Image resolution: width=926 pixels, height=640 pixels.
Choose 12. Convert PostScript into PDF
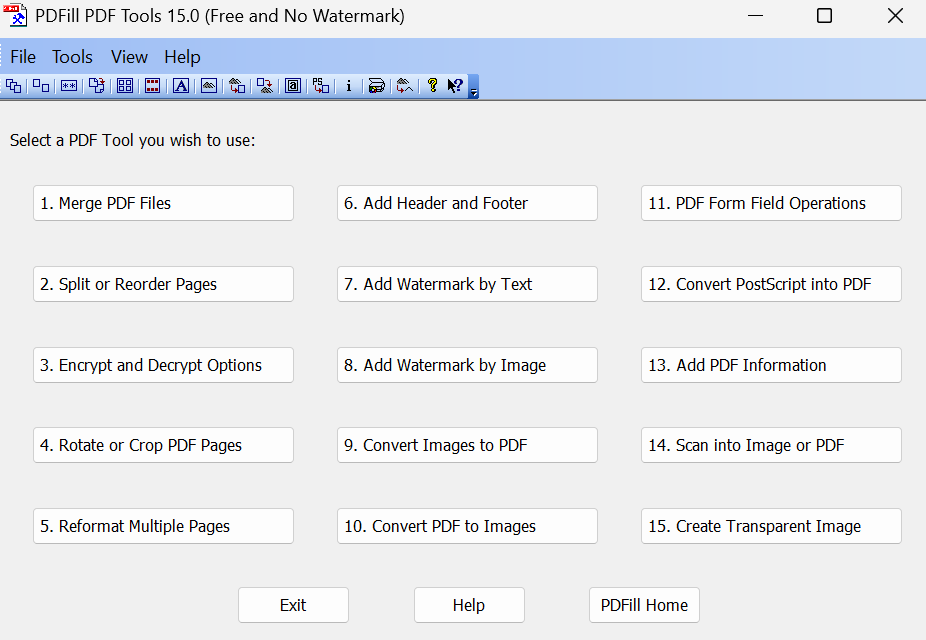click(x=771, y=284)
